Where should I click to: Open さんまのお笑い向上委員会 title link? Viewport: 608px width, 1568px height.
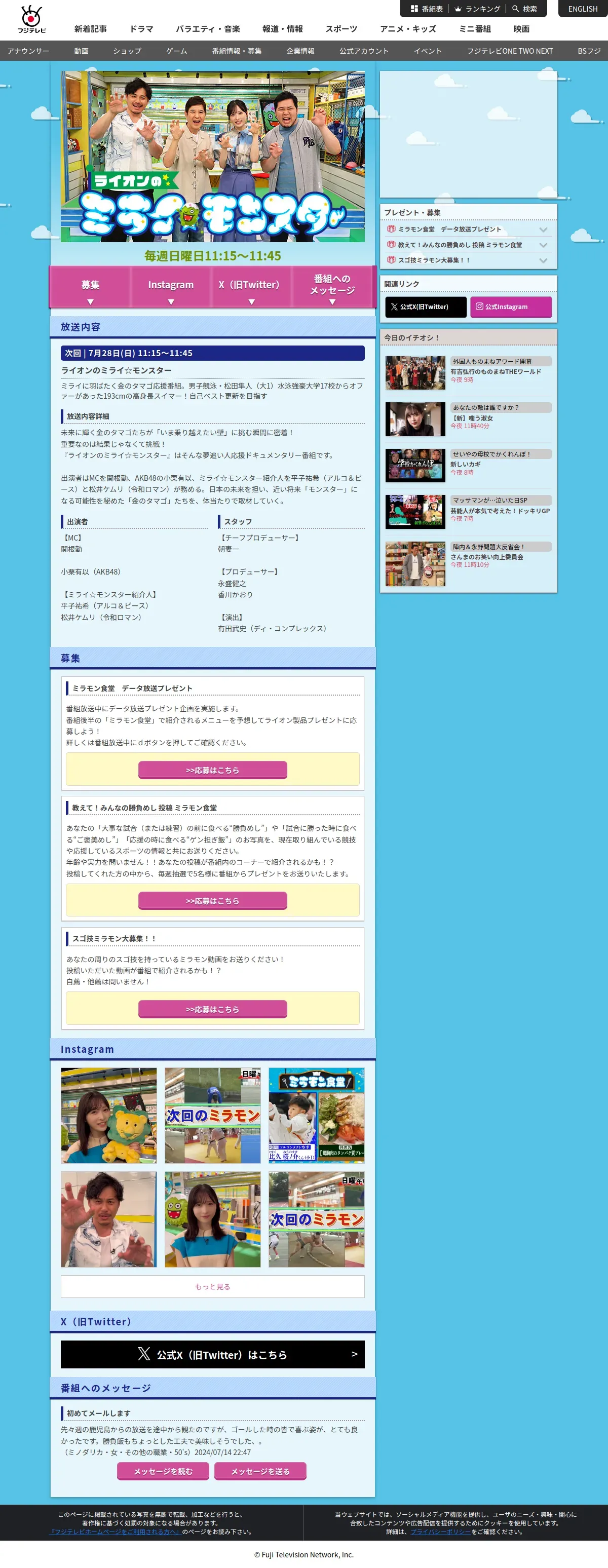click(x=487, y=556)
